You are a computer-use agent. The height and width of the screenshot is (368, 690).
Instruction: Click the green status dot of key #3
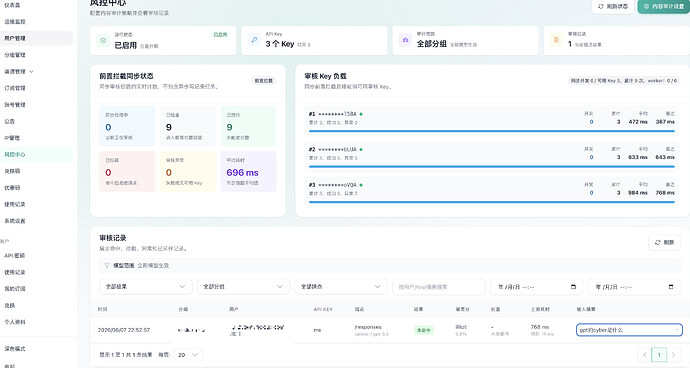[x=361, y=185]
